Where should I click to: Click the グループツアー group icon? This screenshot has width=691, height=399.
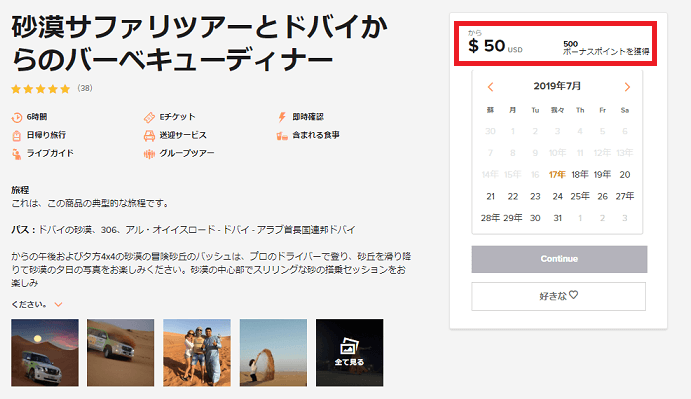pos(149,154)
